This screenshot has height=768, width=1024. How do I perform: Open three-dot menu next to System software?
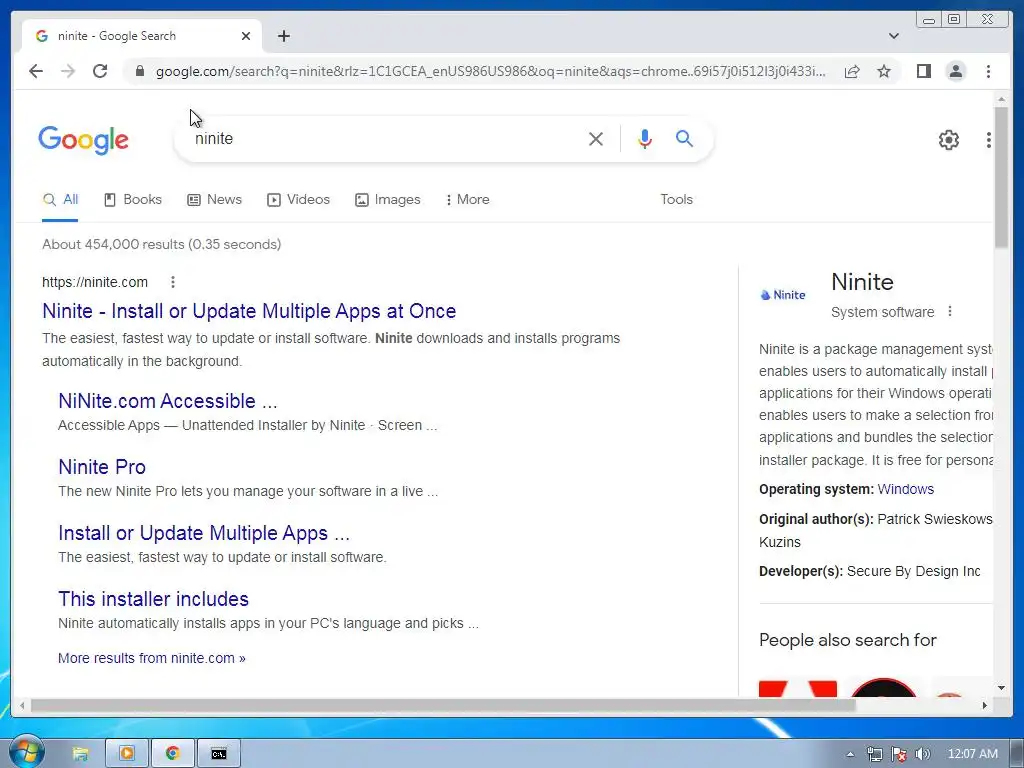click(x=950, y=312)
